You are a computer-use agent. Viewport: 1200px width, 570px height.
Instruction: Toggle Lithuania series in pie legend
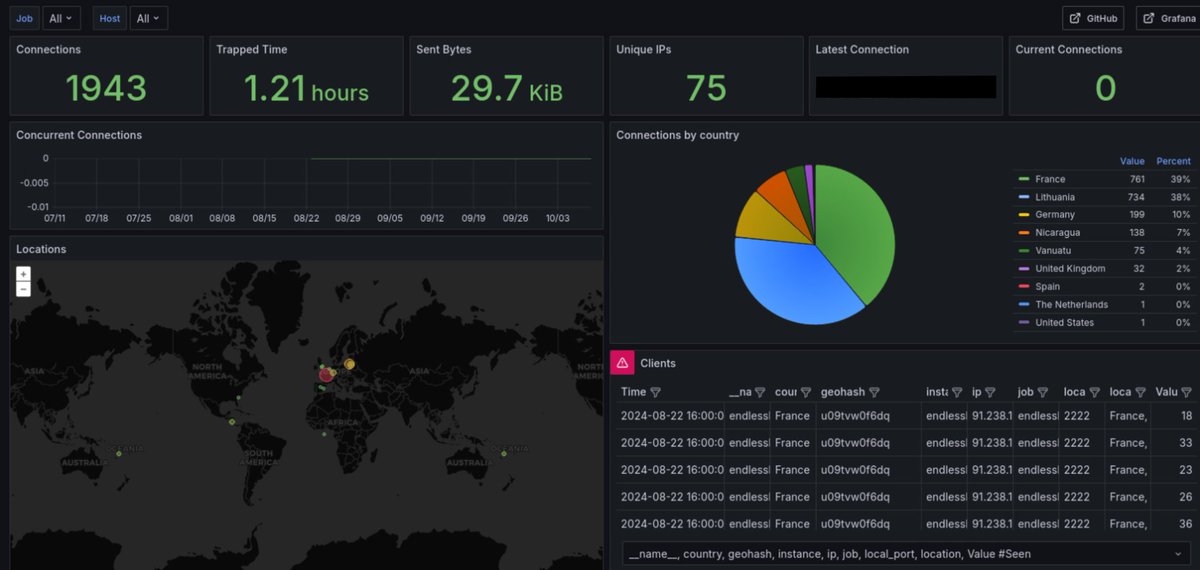coord(1055,197)
